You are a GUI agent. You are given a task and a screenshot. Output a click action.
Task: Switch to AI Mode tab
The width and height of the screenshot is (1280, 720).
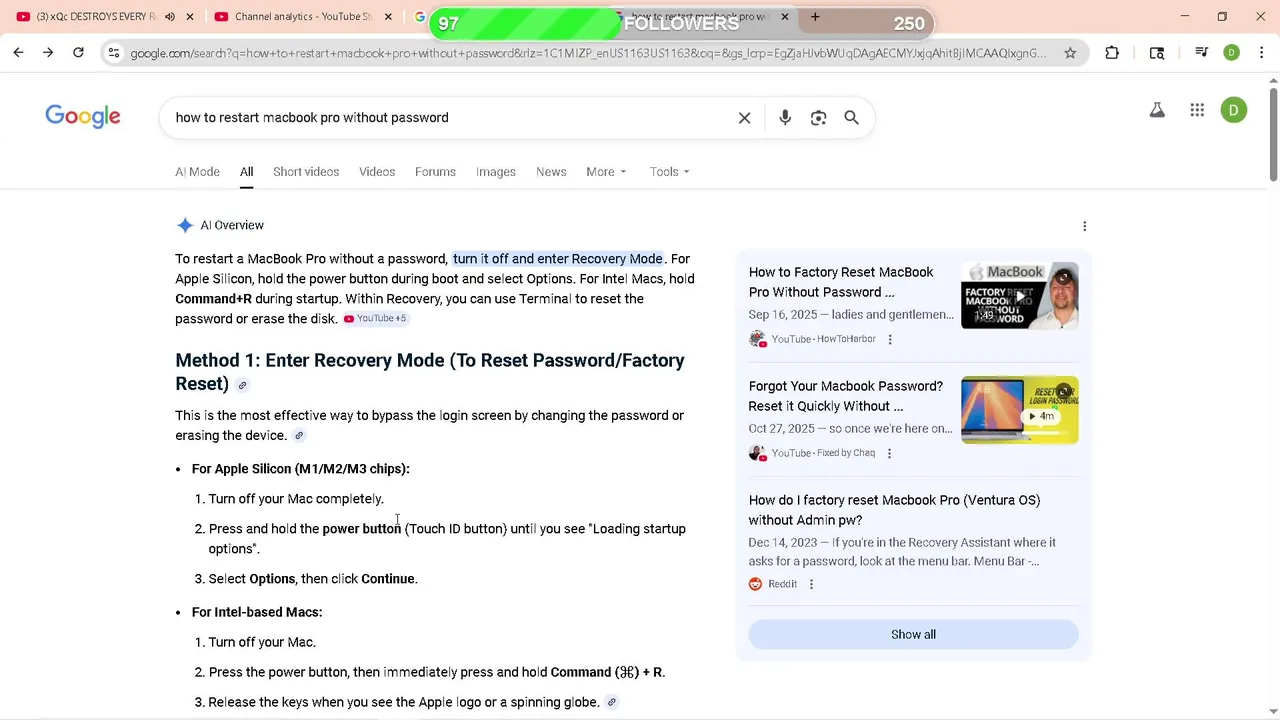tap(197, 172)
